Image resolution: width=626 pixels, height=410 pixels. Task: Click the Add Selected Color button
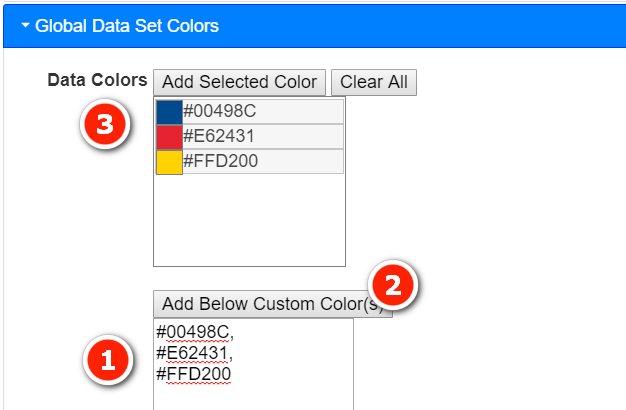pyautogui.click(x=240, y=82)
